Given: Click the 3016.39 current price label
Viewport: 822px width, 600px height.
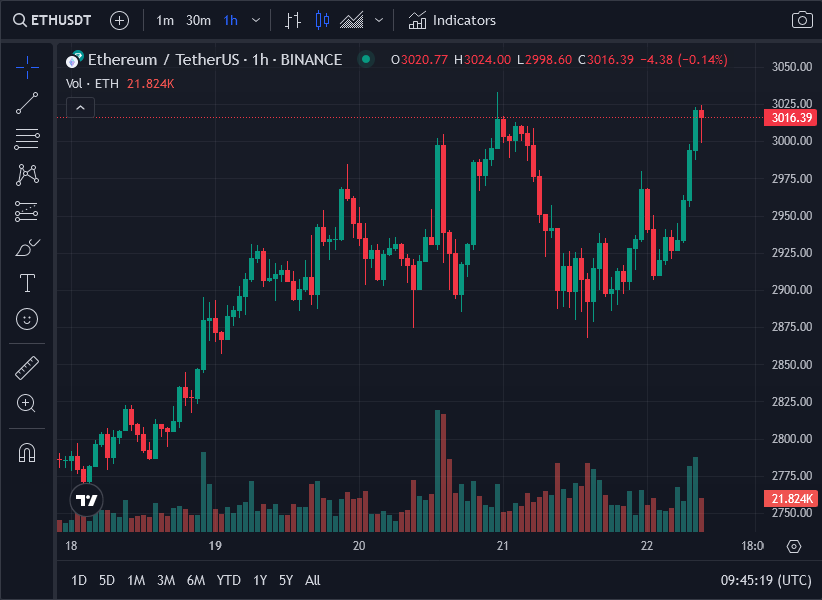Looking at the screenshot, I should point(791,117).
